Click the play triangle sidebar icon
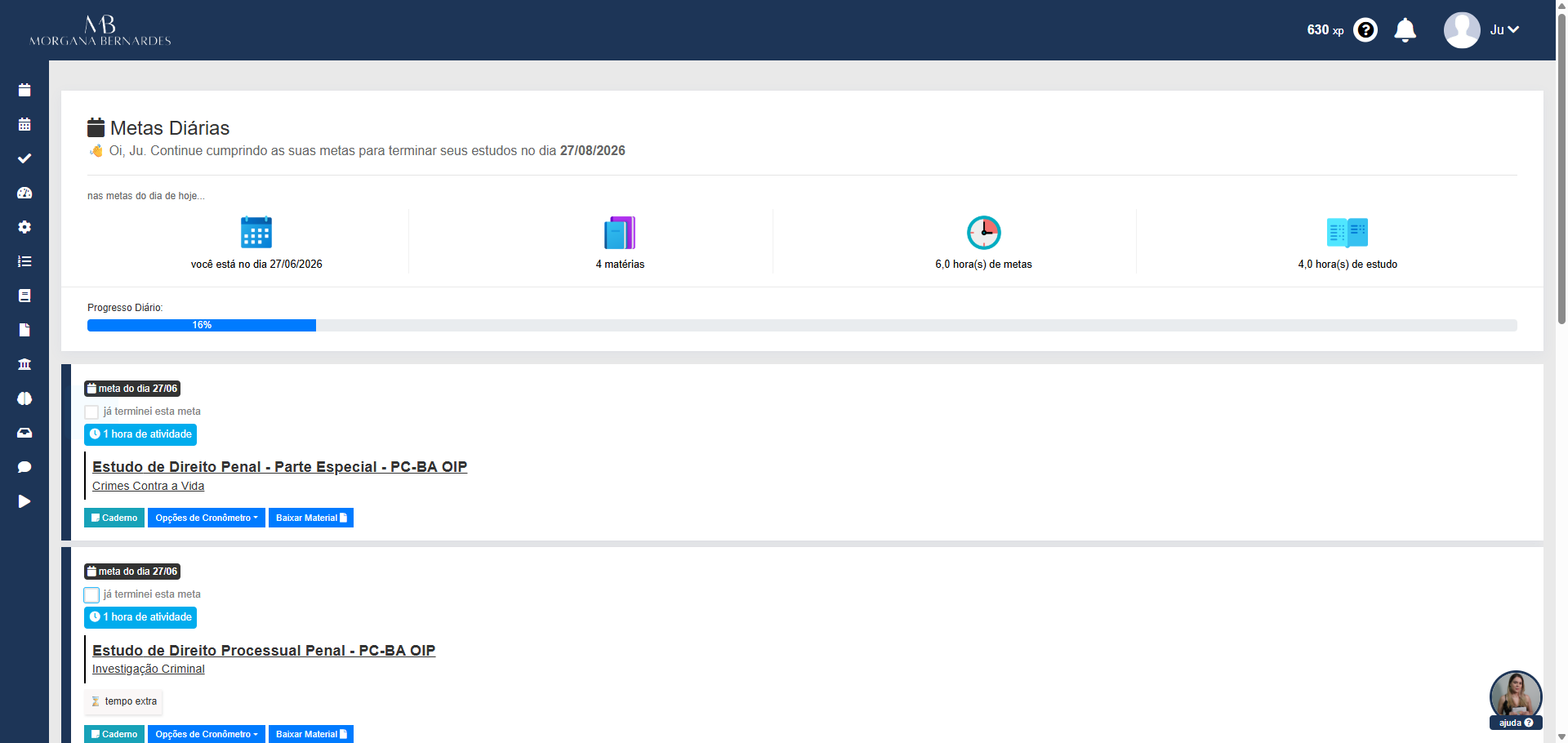This screenshot has width=1568, height=743. (x=24, y=501)
